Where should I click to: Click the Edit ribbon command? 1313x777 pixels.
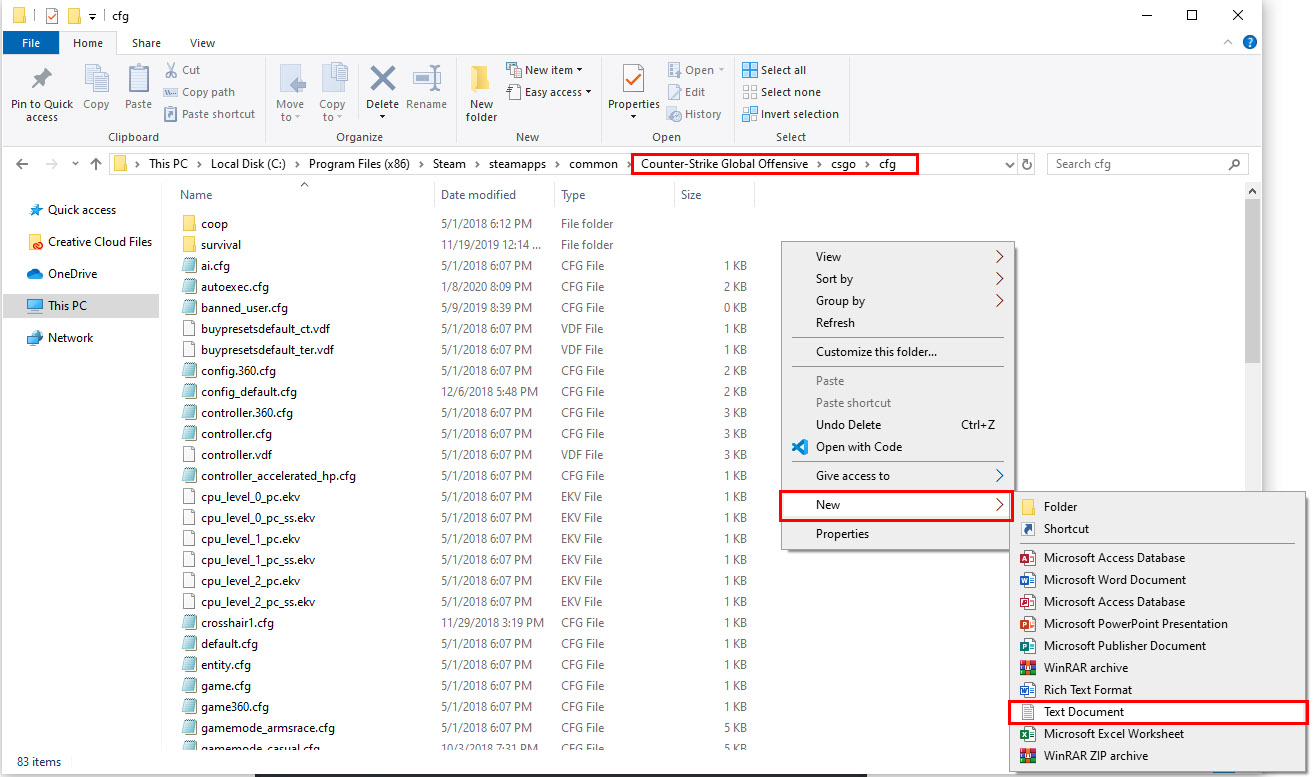(686, 92)
